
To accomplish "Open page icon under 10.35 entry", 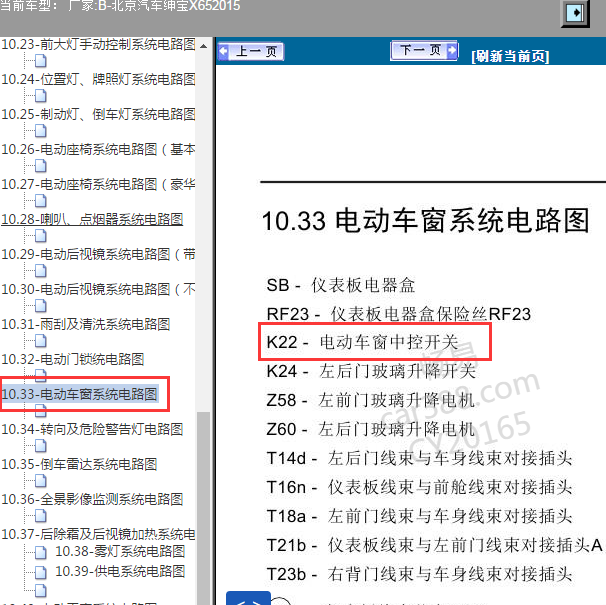I will [x=41, y=481].
